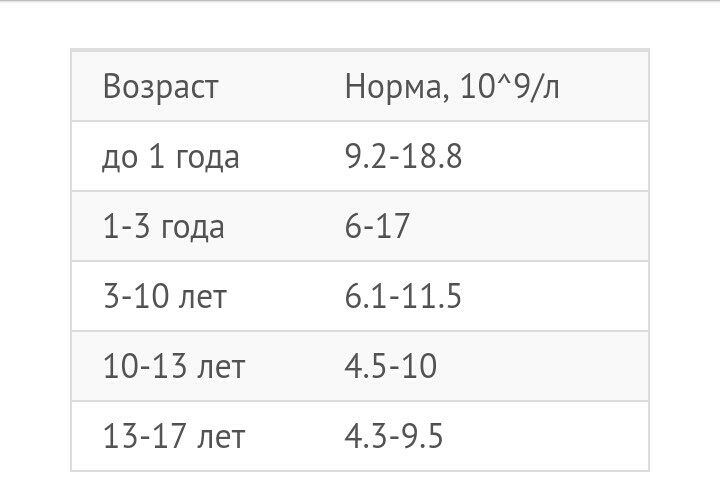The height and width of the screenshot is (488, 720).
Task: Select the '6.1-11.5' norm value
Action: point(403,296)
